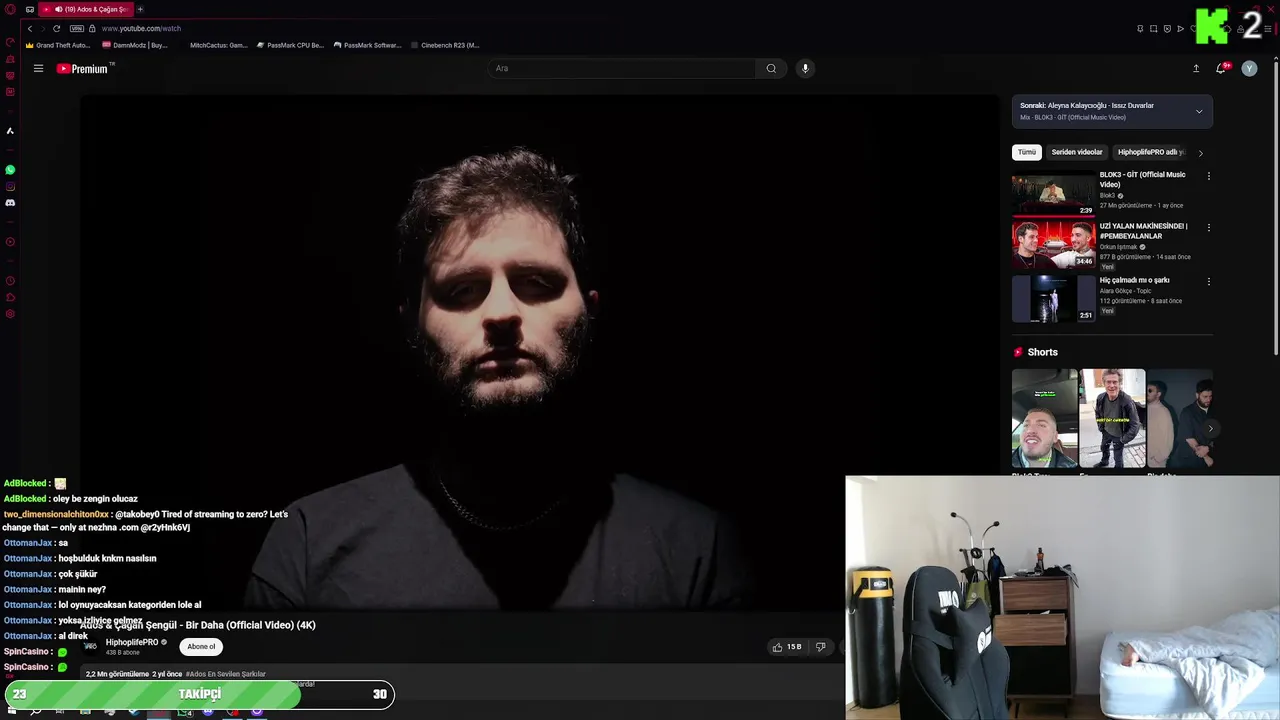Open the Grand Theft Auto bookmark
Screen dimensions: 1280x720
tap(57, 45)
